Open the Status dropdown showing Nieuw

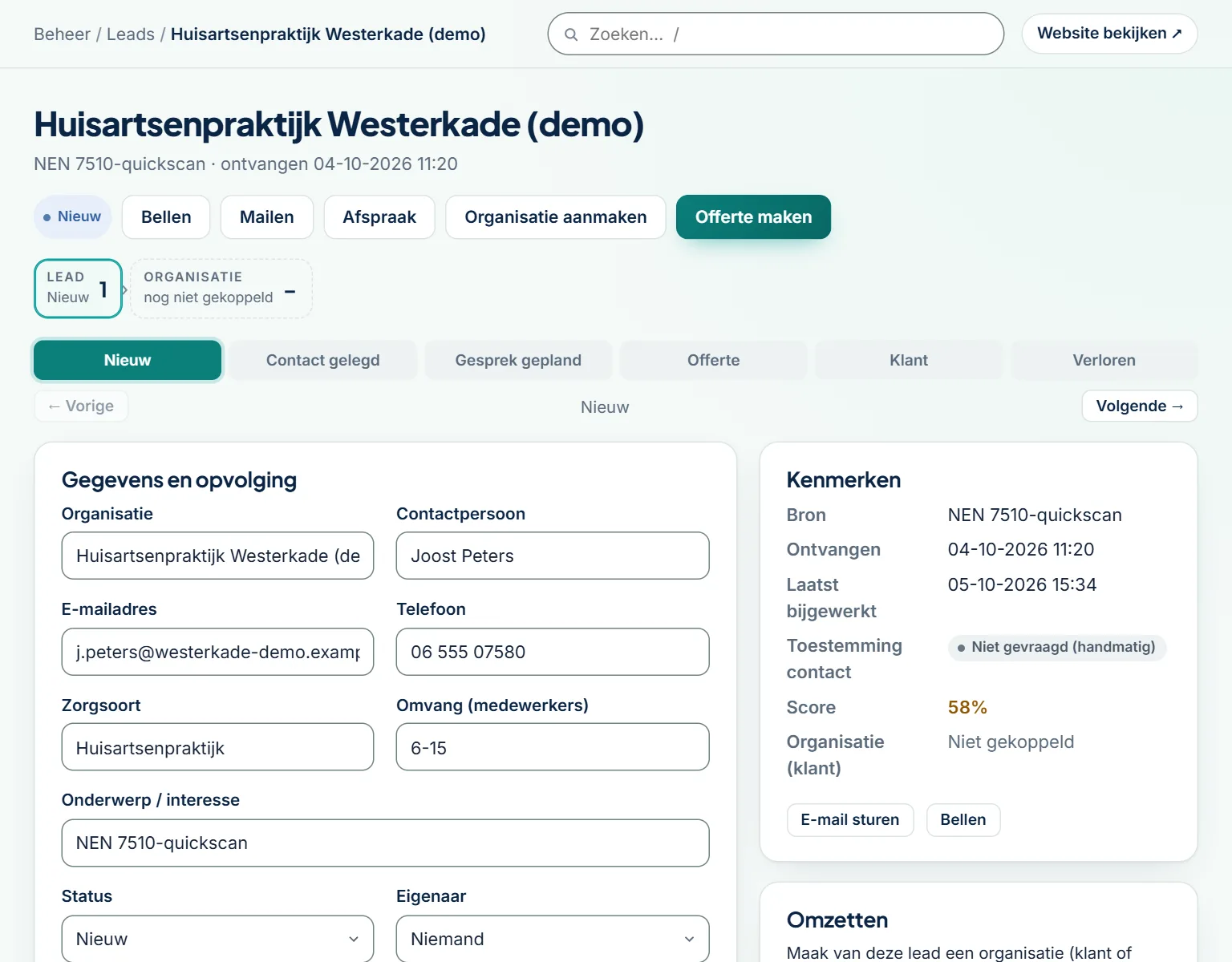point(217,939)
